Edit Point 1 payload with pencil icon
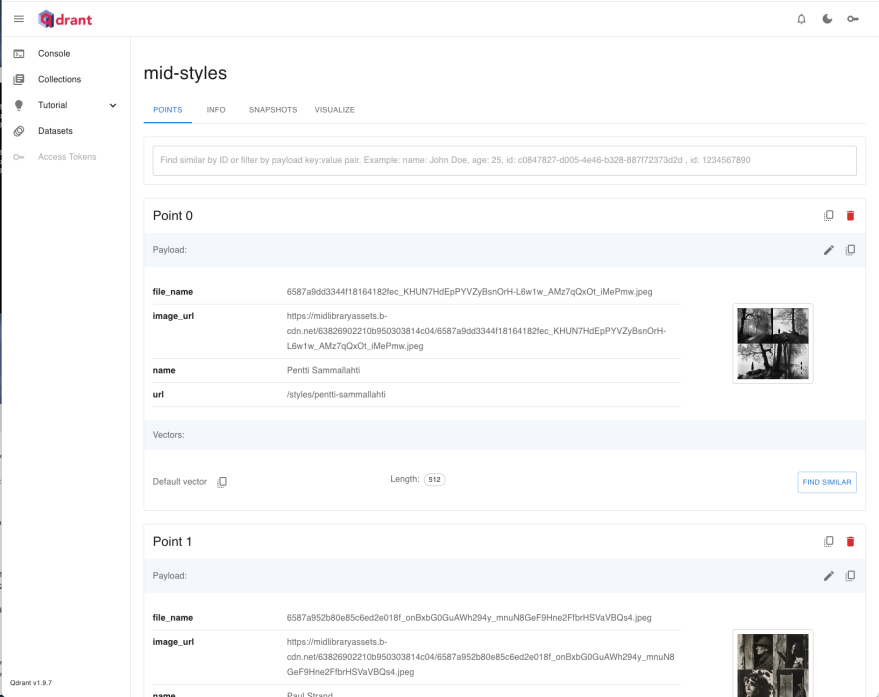 (828, 576)
